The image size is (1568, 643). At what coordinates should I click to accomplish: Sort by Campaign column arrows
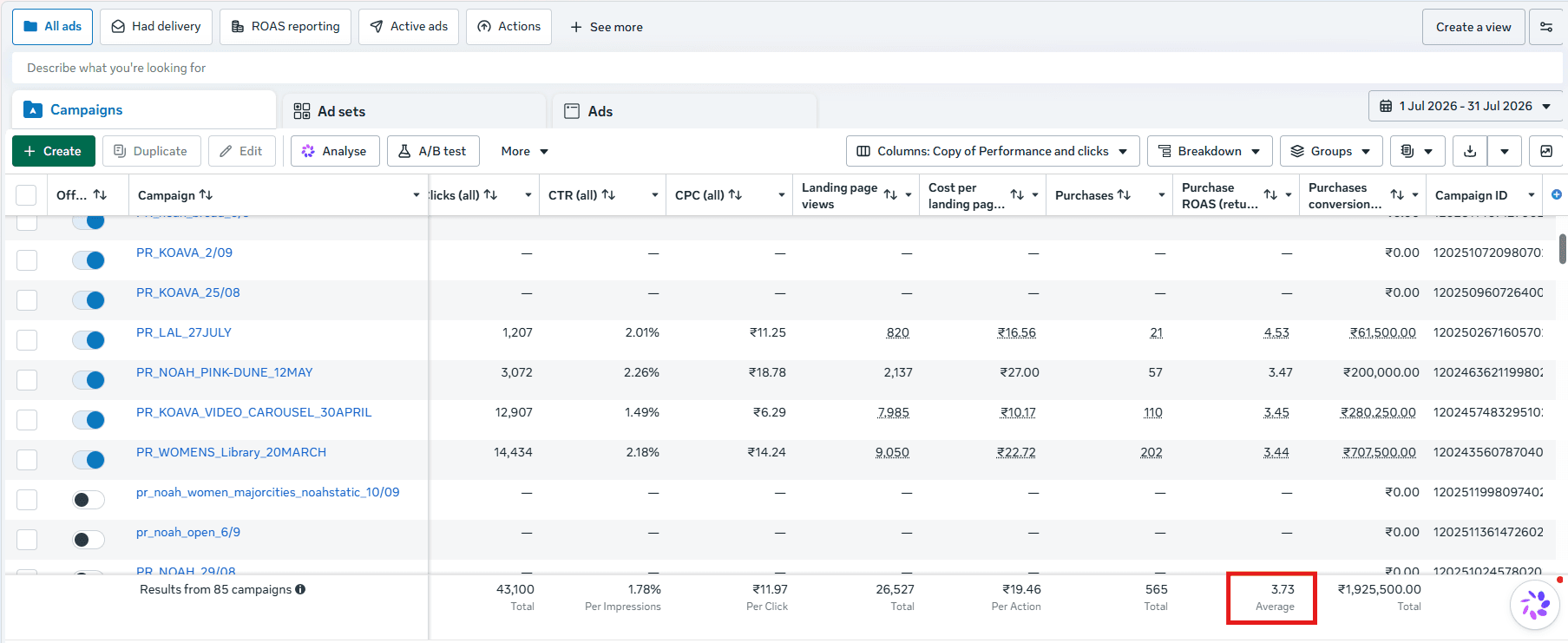coord(206,195)
